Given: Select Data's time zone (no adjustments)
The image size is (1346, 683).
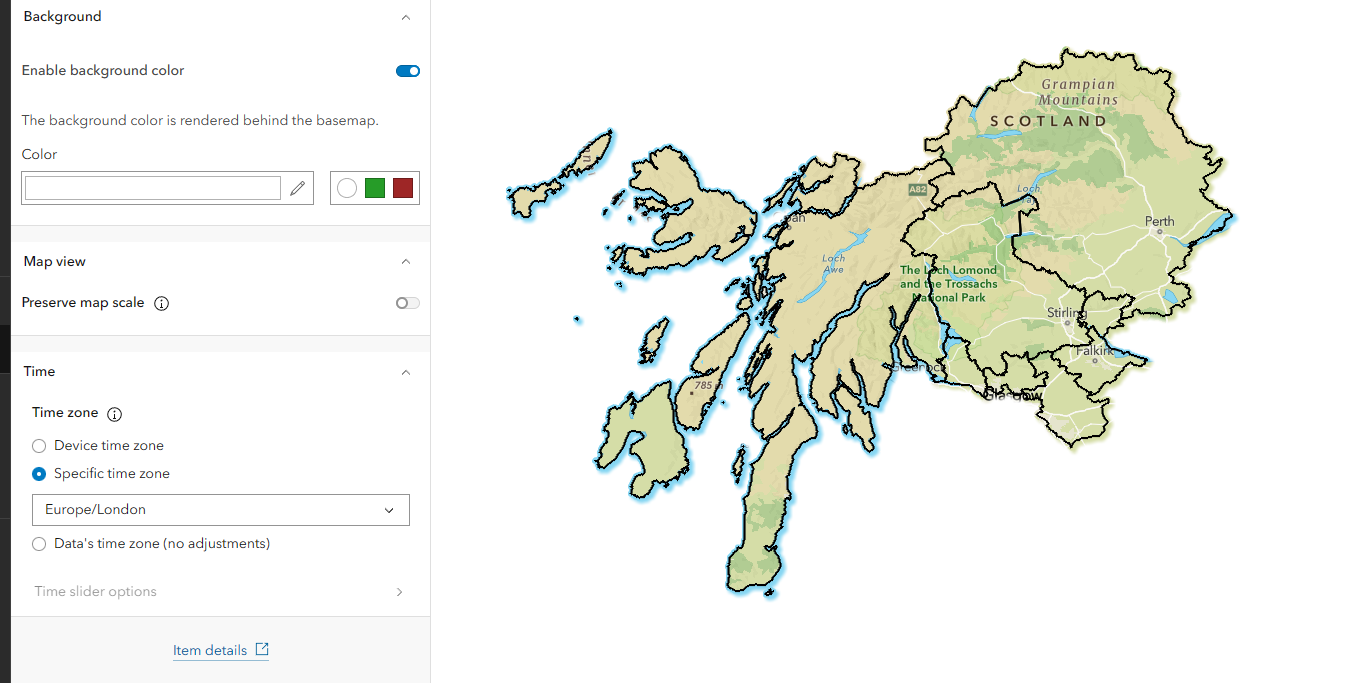Looking at the screenshot, I should coord(38,543).
